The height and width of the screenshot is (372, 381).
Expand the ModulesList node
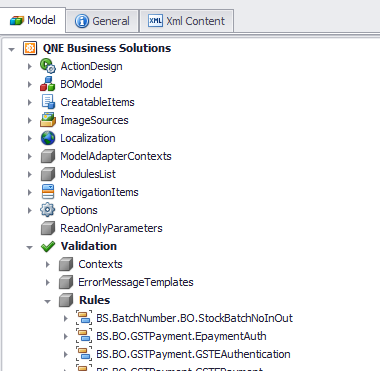(x=30, y=174)
